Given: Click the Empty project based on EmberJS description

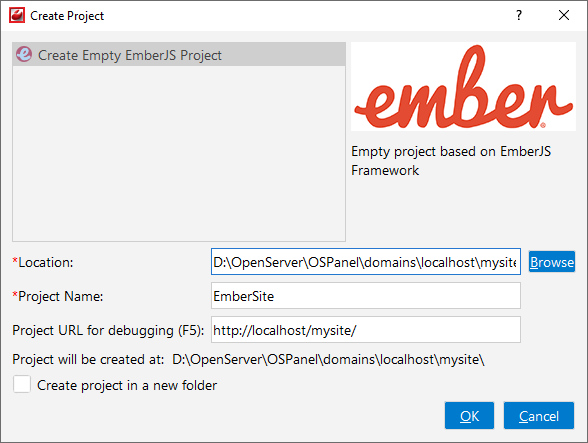Looking at the screenshot, I should point(451,161).
